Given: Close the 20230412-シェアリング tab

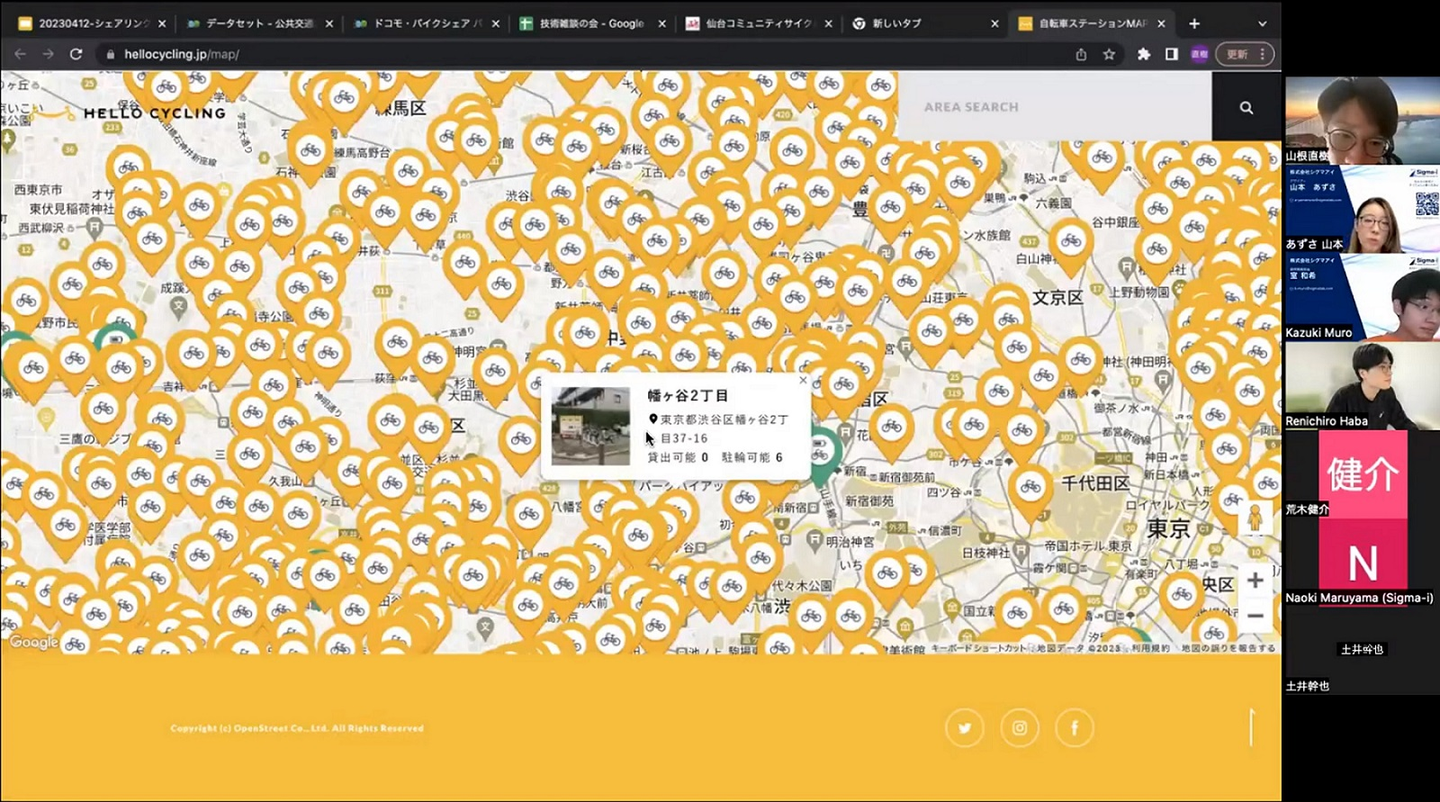Looking at the screenshot, I should 164,23.
